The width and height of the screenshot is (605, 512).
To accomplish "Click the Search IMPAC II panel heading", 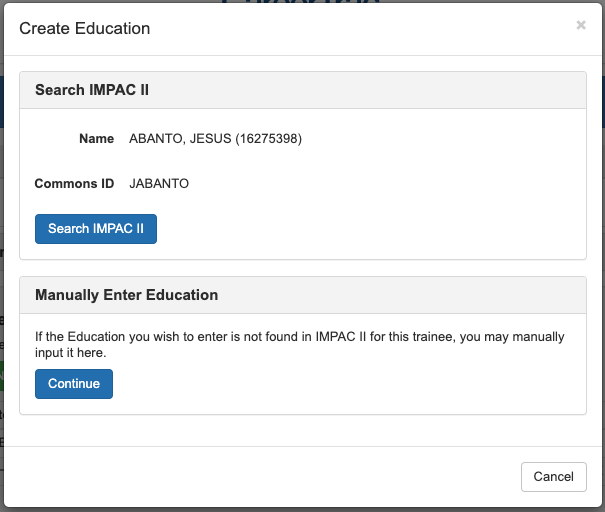I will tap(92, 90).
